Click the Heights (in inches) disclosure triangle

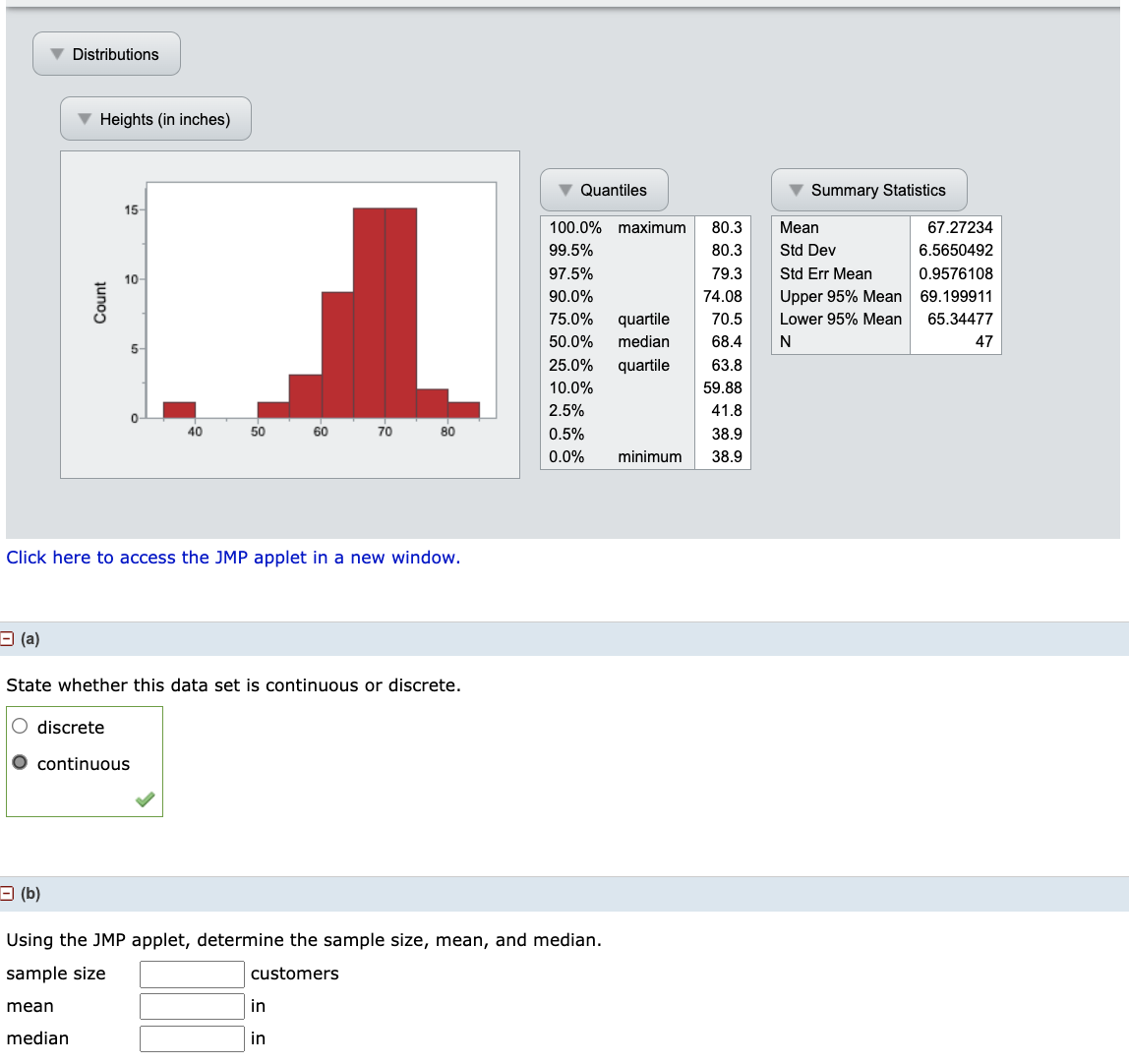pos(85,118)
